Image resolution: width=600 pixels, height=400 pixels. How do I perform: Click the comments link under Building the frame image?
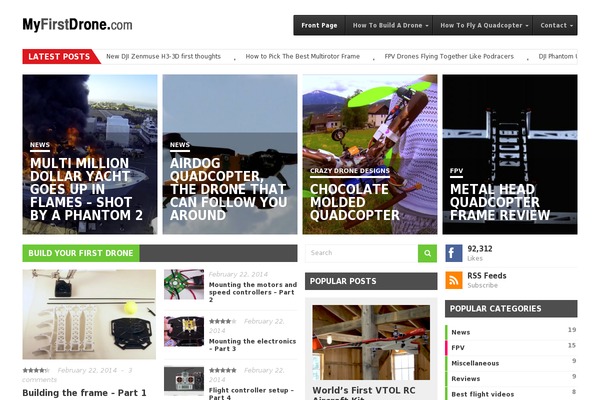tap(39, 380)
